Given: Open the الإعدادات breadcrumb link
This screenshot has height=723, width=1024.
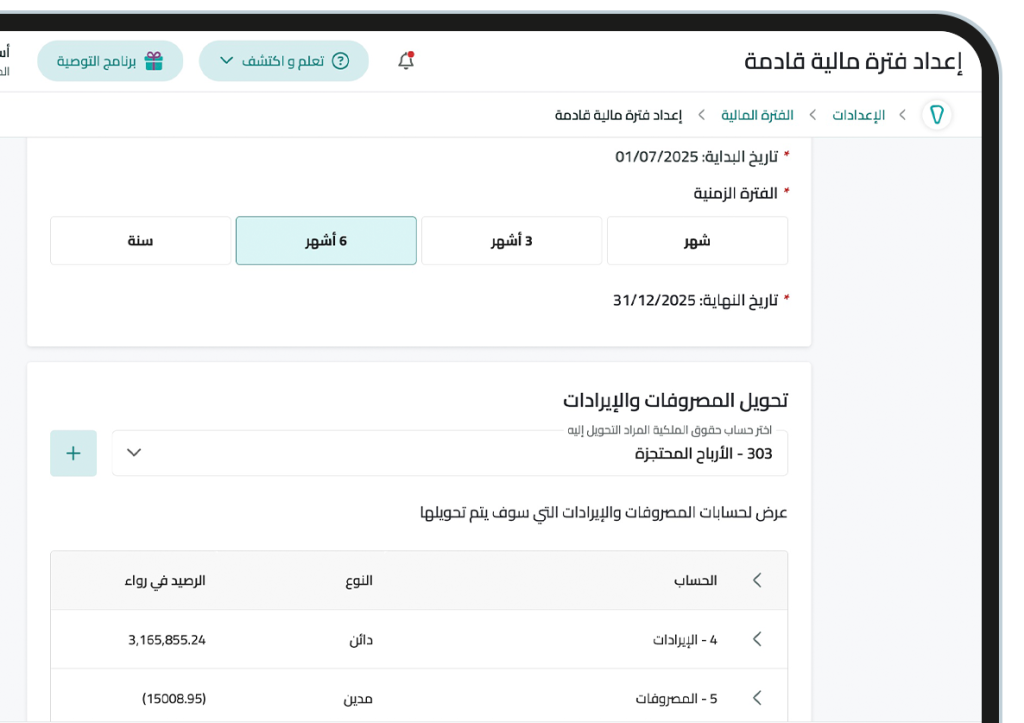Looking at the screenshot, I should pos(858,114).
